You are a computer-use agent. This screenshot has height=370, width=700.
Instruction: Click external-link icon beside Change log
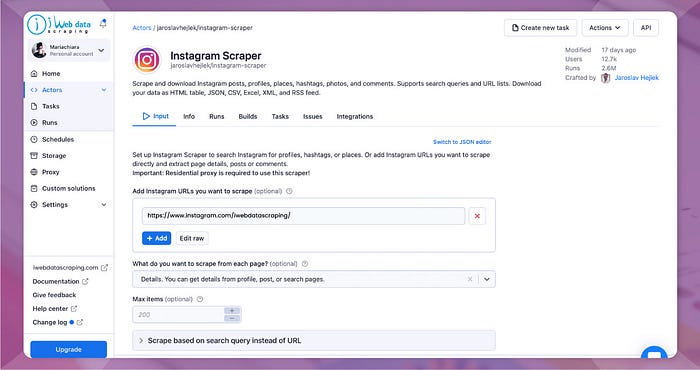(x=79, y=322)
